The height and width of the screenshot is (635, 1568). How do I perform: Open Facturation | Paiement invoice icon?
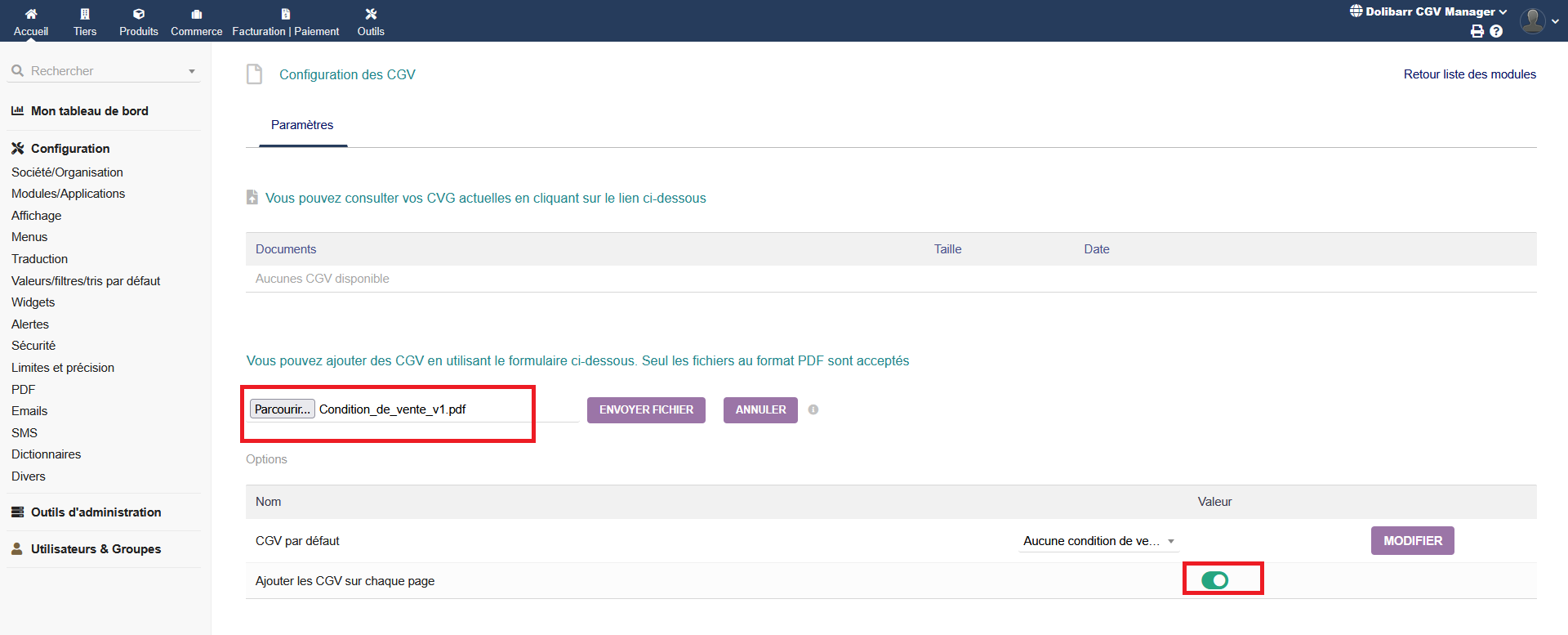[285, 14]
